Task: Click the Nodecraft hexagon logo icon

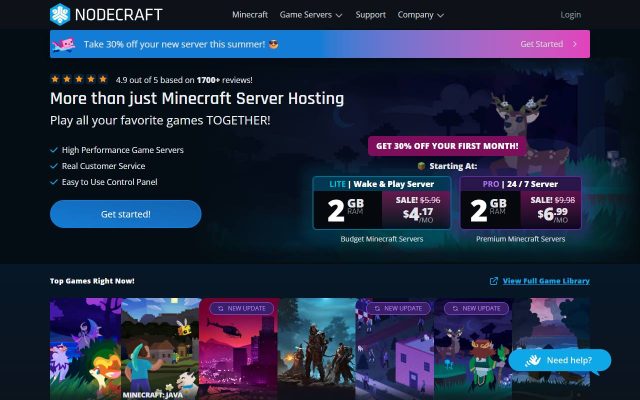Action: [60, 14]
